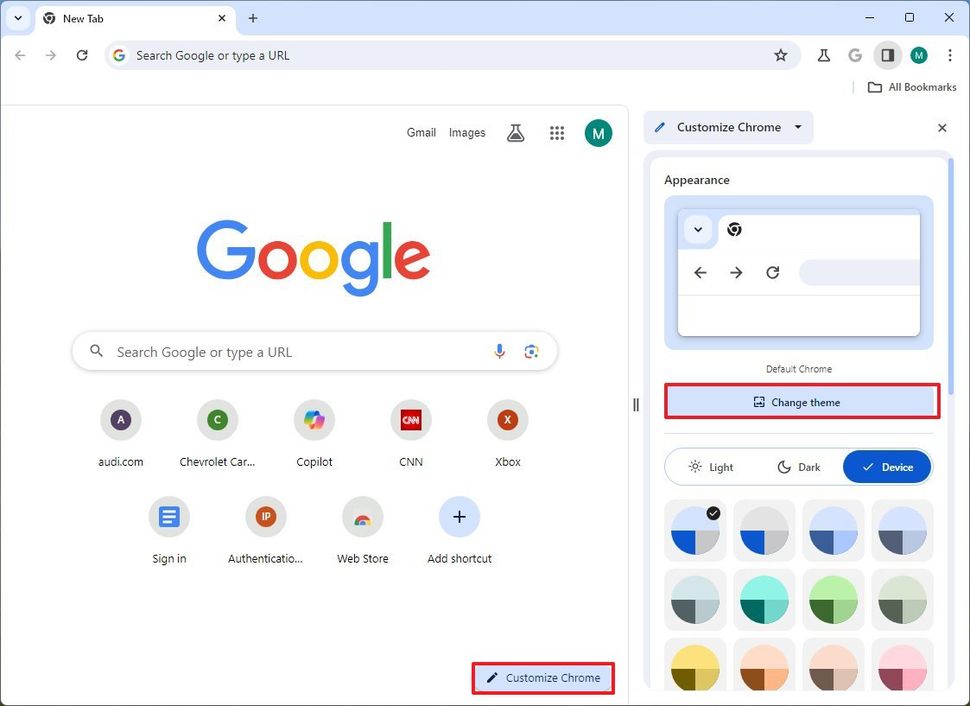Open the Google apps grid launcher
970x706 pixels.
[557, 132]
